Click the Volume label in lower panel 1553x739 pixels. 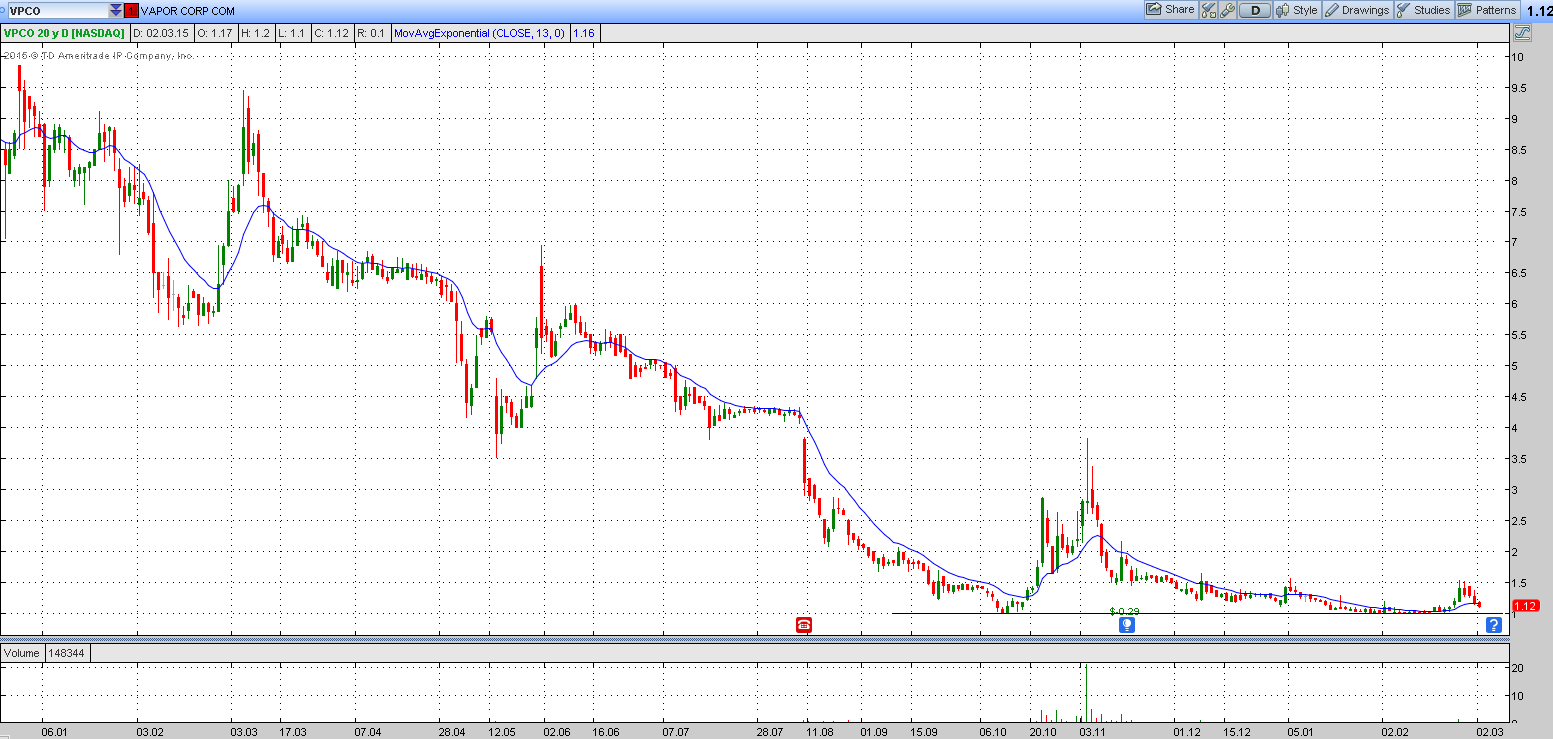point(21,653)
